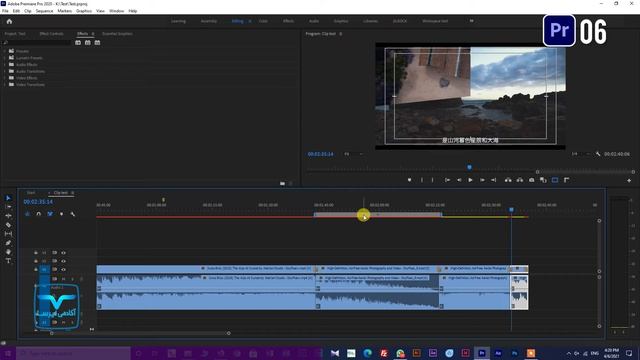Screen dimensions: 640x360
Task: Solo the first audio track
Action: tap(73, 279)
